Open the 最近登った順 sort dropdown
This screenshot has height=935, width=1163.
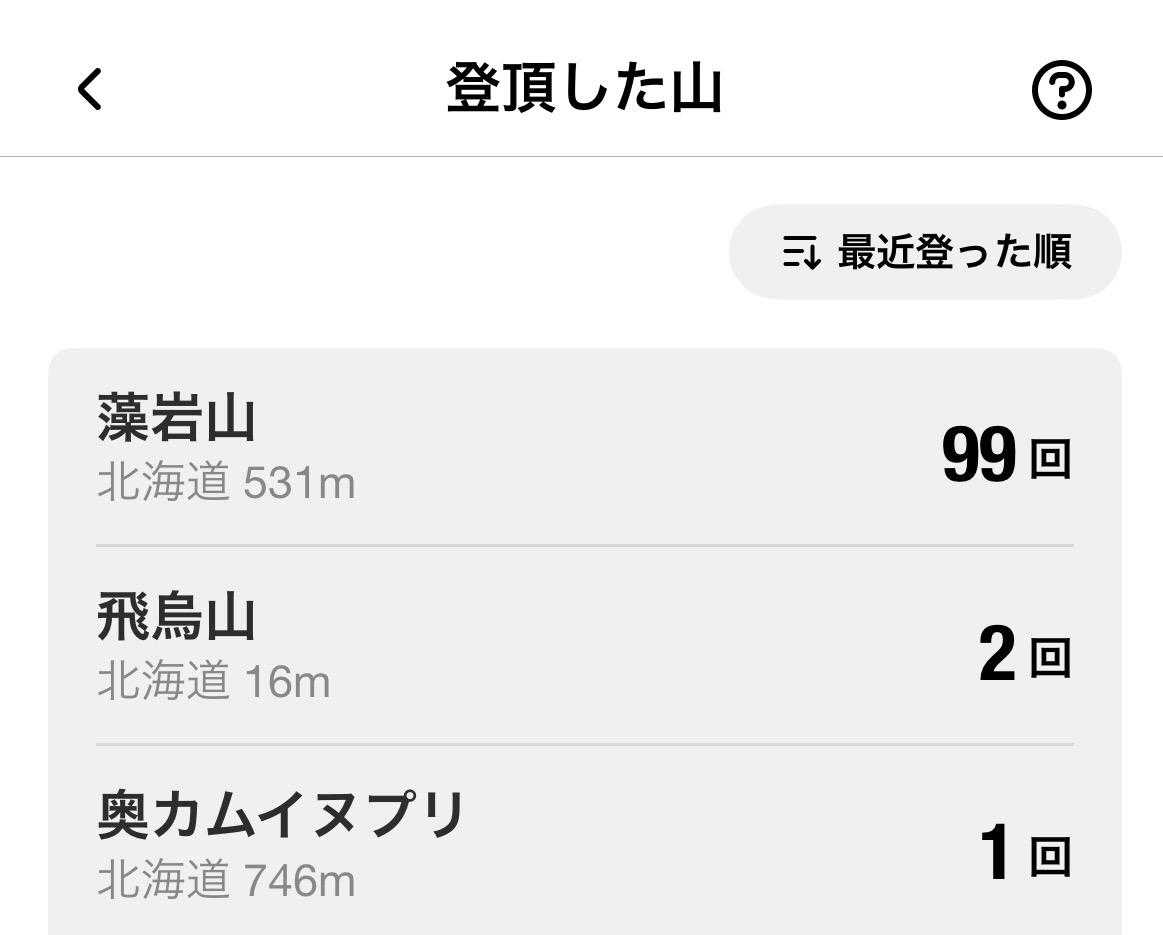pyautogui.click(x=925, y=252)
